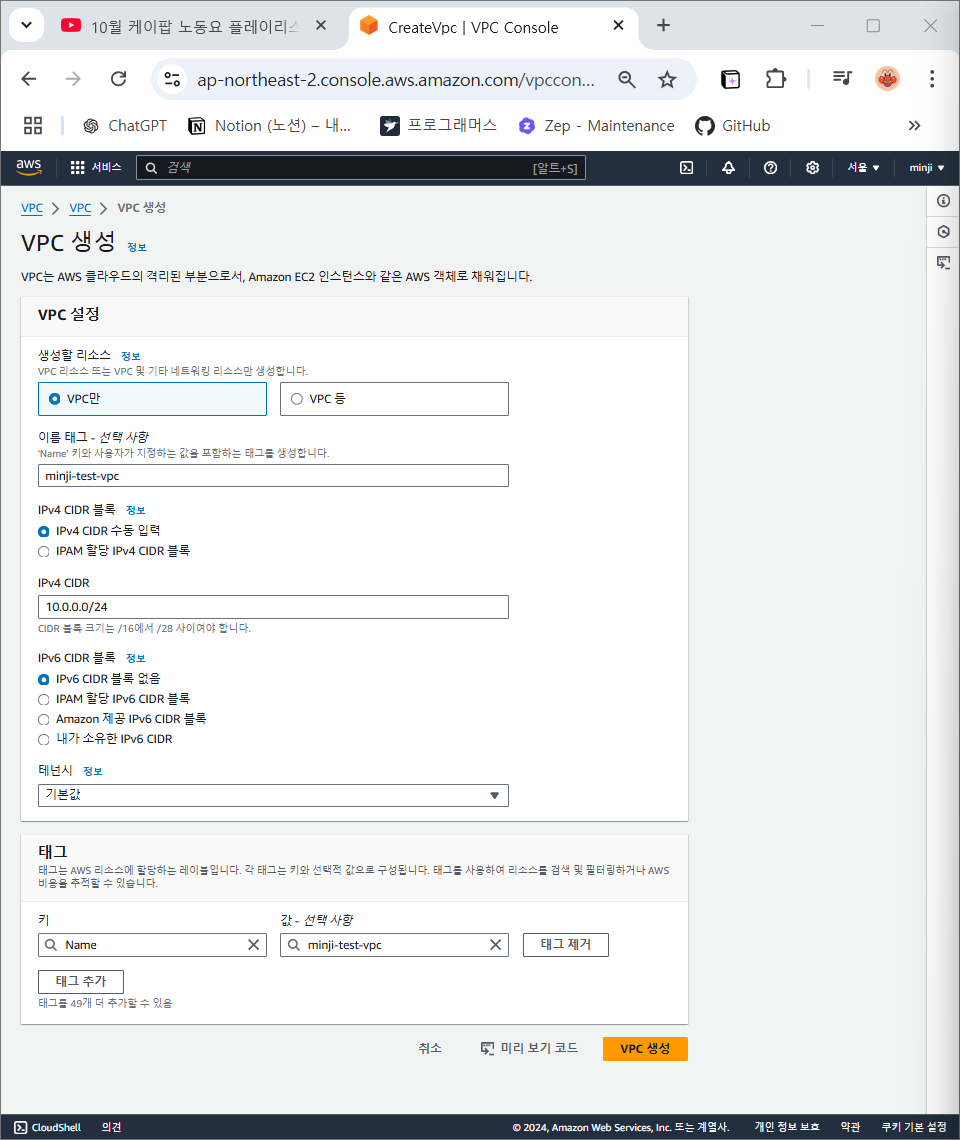
Task: Click the 태그 추가 button
Action: (x=81, y=982)
